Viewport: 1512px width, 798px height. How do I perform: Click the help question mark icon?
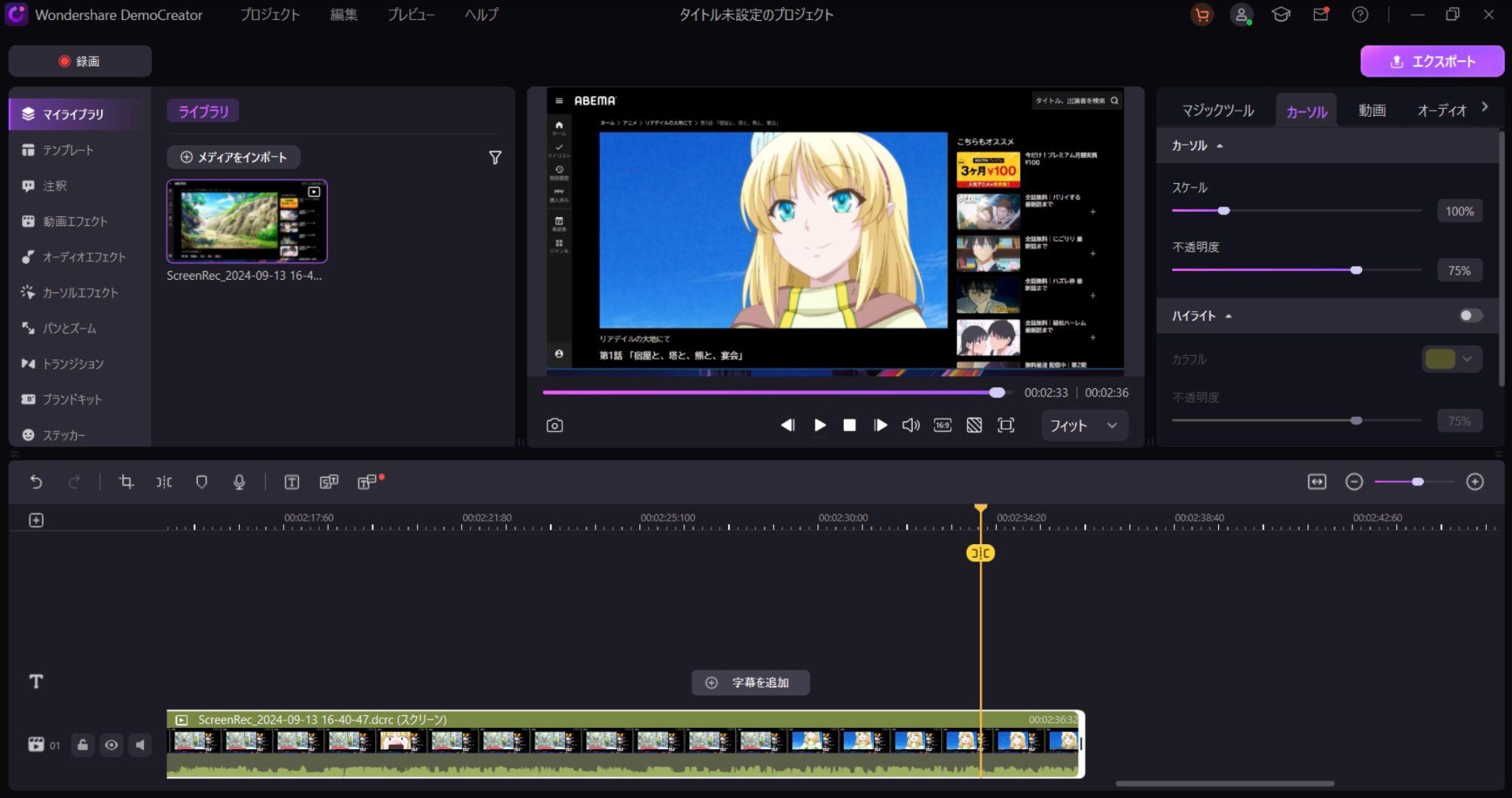coord(1360,15)
